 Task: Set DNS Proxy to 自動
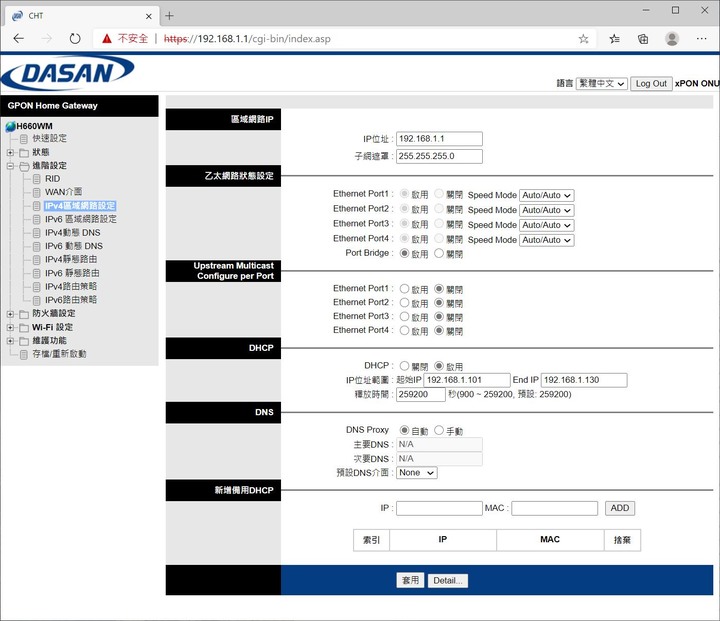[404, 430]
